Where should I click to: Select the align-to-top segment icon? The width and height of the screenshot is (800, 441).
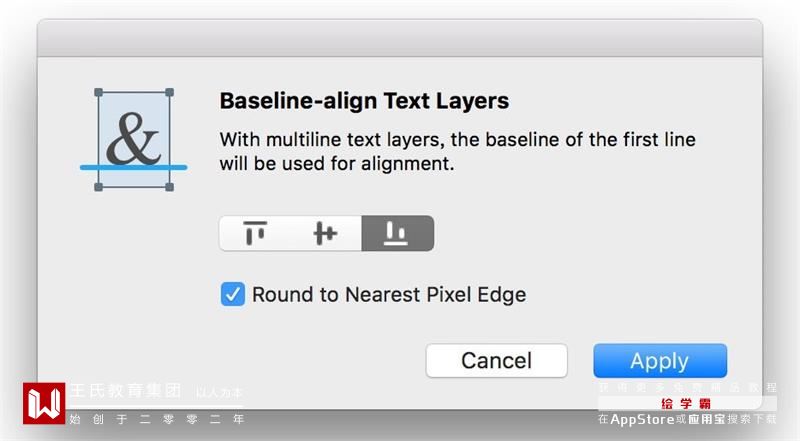255,234
